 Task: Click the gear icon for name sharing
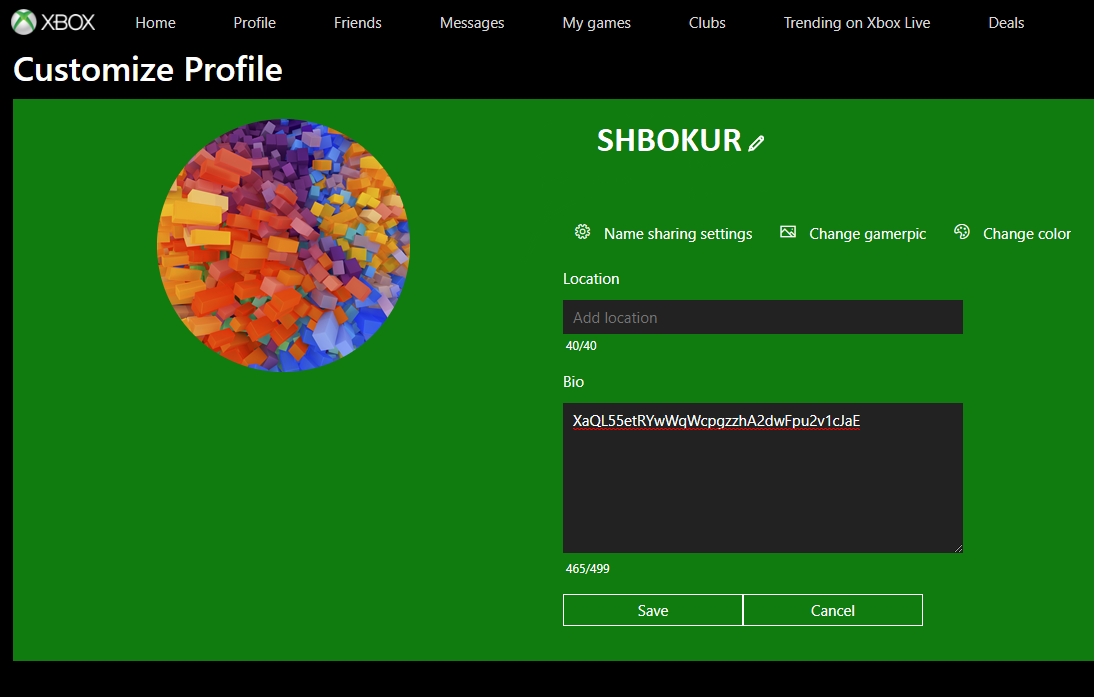tap(583, 232)
